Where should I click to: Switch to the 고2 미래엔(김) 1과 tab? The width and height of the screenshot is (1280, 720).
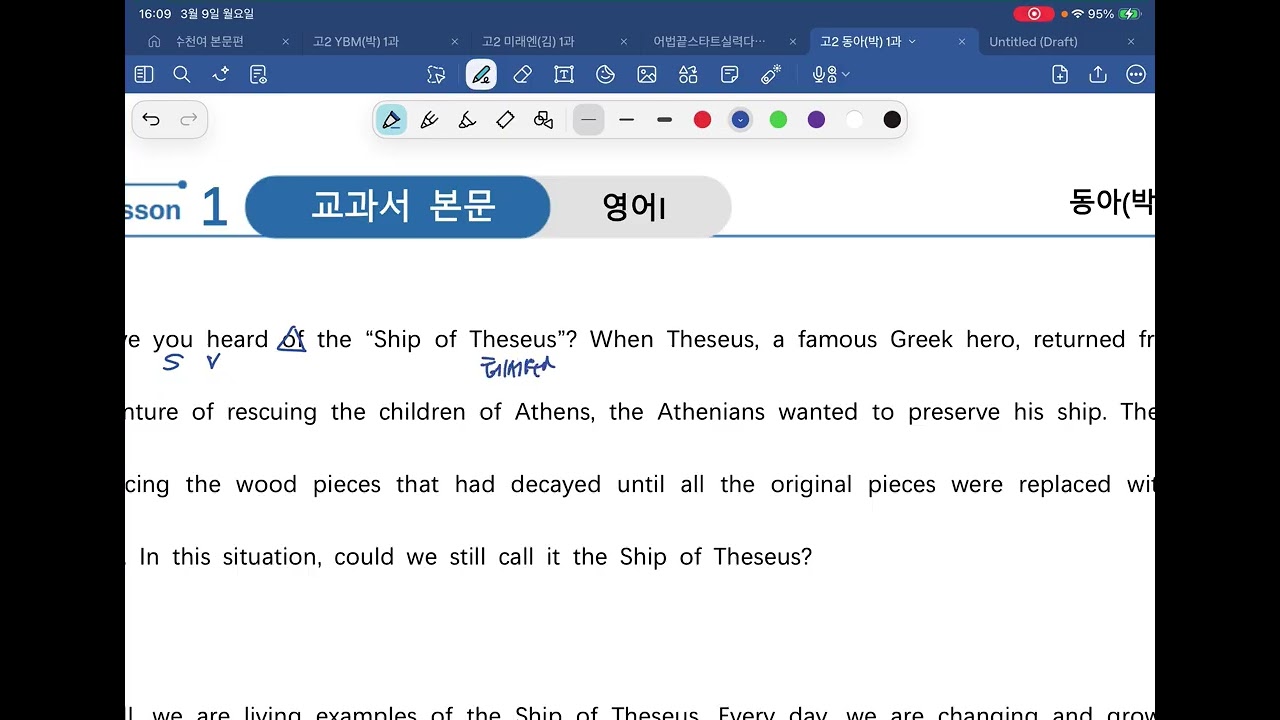(x=528, y=42)
